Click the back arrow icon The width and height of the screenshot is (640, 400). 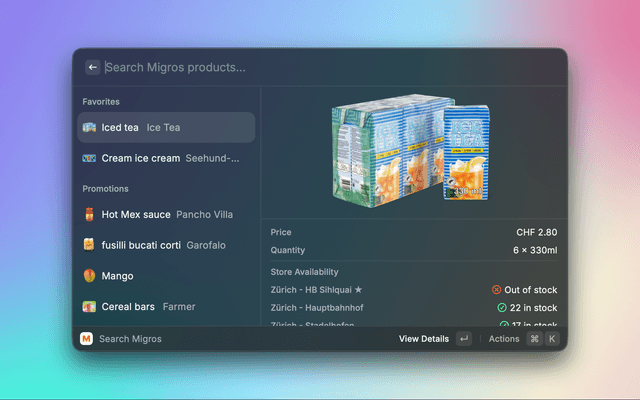click(x=93, y=67)
